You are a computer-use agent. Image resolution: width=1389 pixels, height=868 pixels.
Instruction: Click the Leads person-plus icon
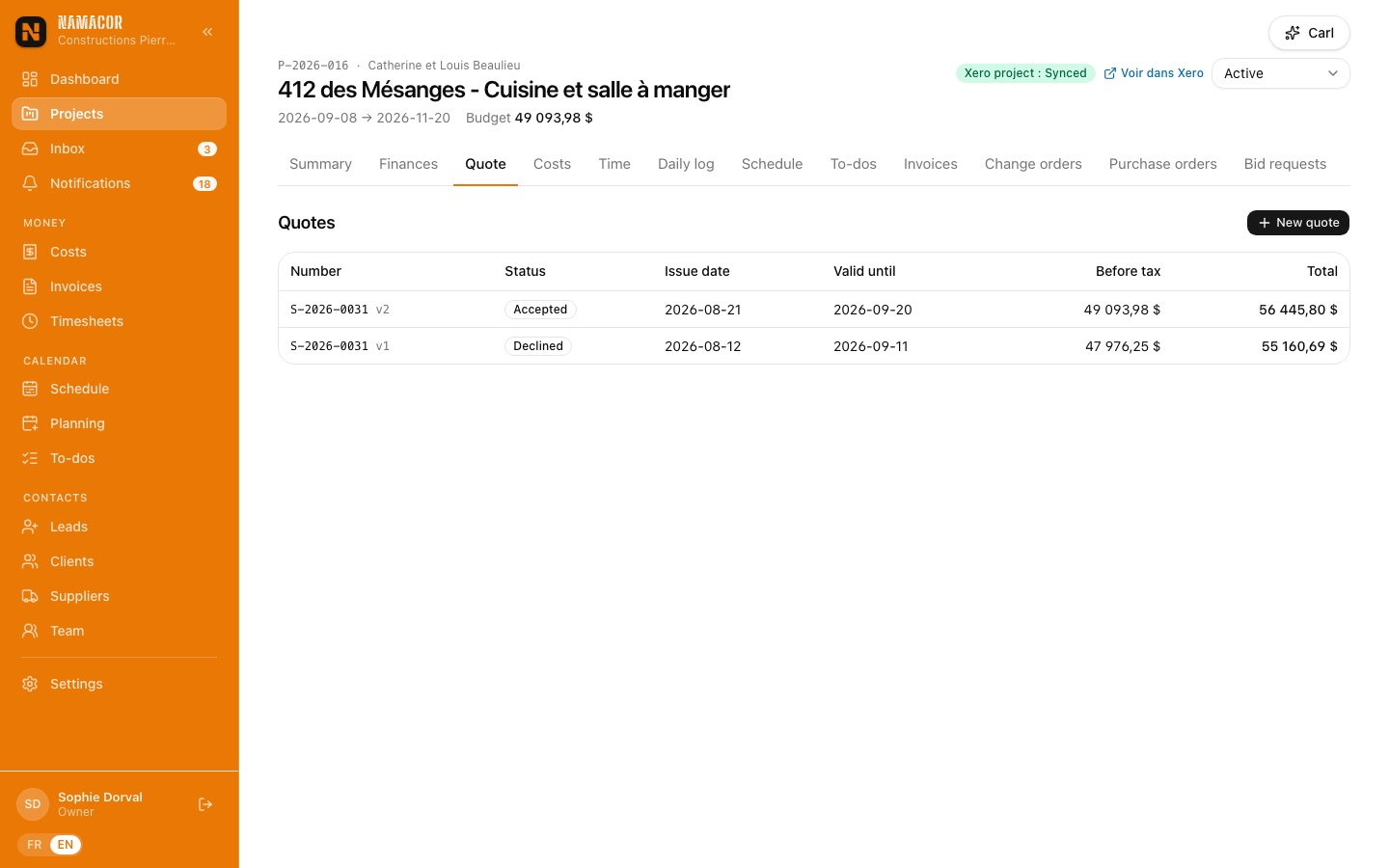click(x=30, y=527)
